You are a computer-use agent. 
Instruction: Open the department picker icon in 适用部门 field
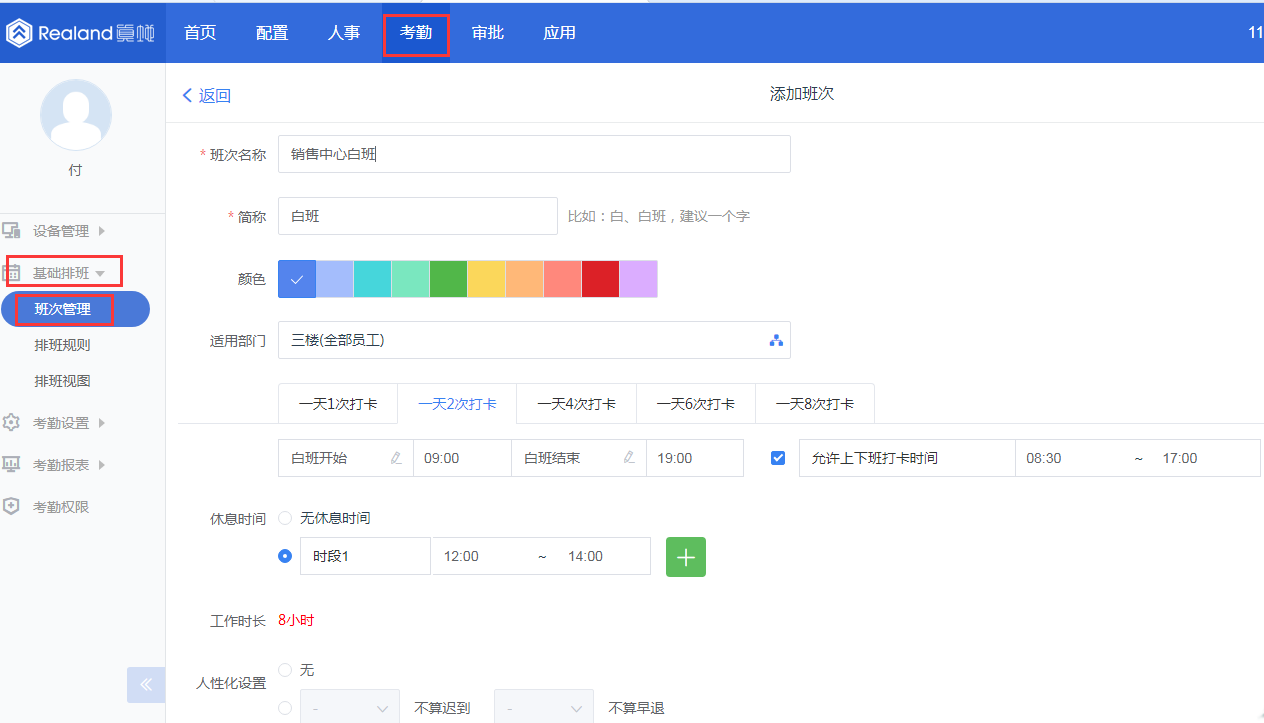coord(776,340)
